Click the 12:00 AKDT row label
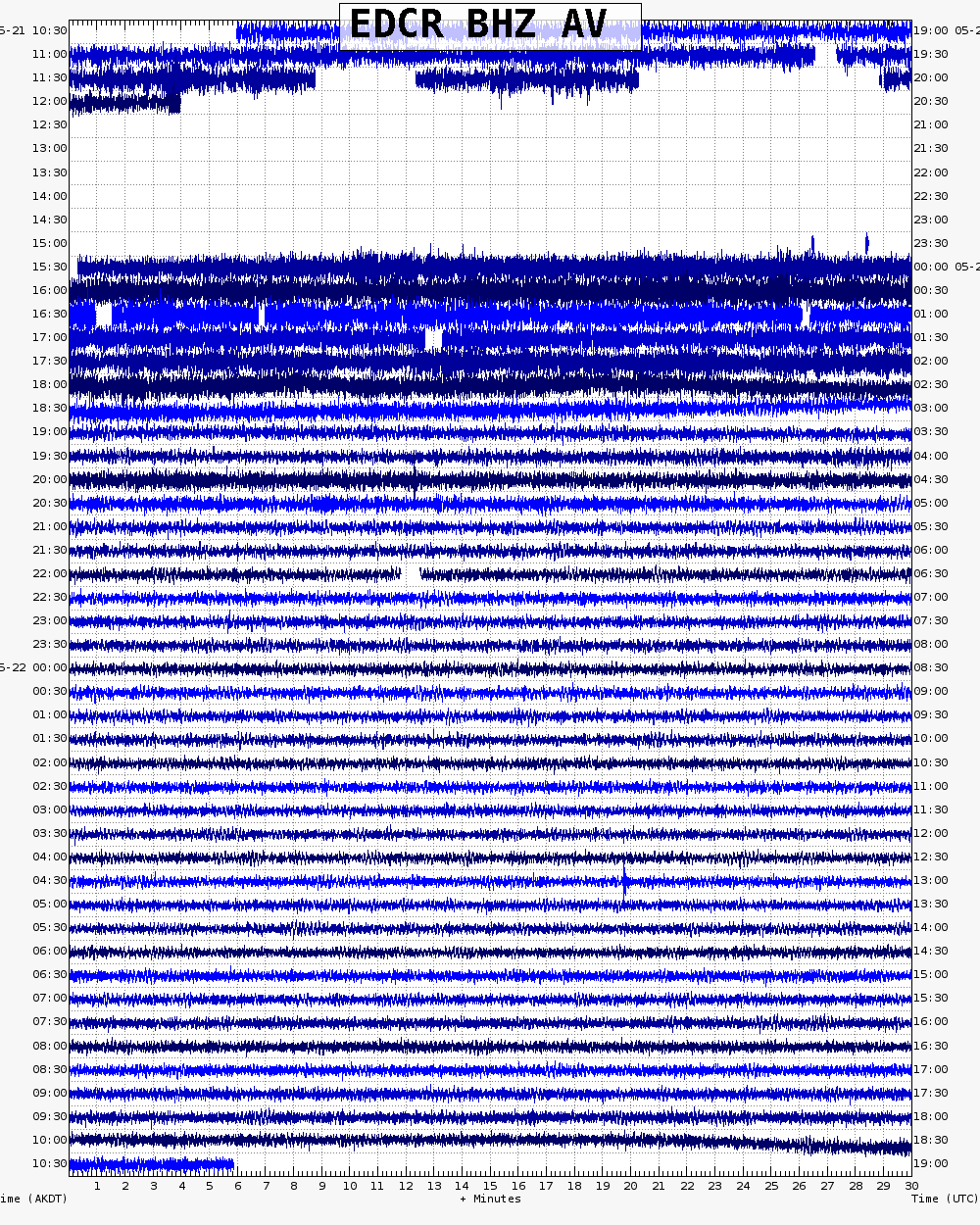Viewport: 980px width, 1225px height. click(x=49, y=102)
